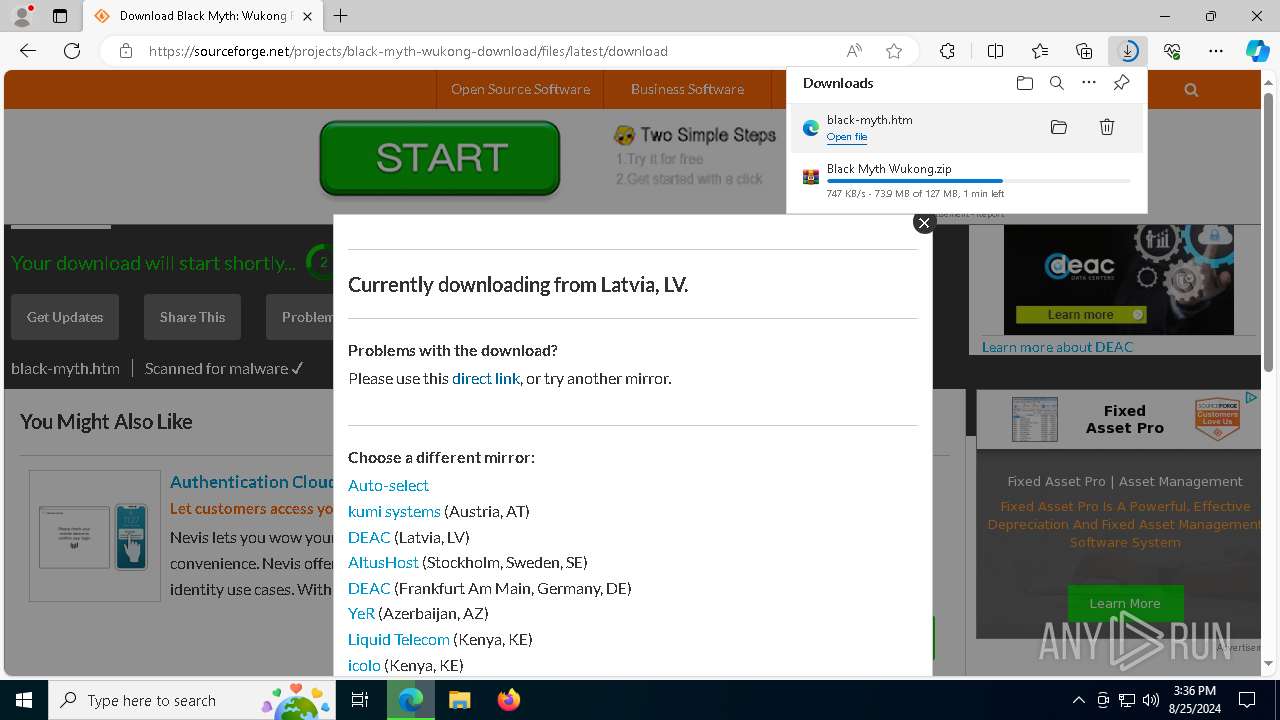Open Collections icon
The width and height of the screenshot is (1280, 720).
1084,51
